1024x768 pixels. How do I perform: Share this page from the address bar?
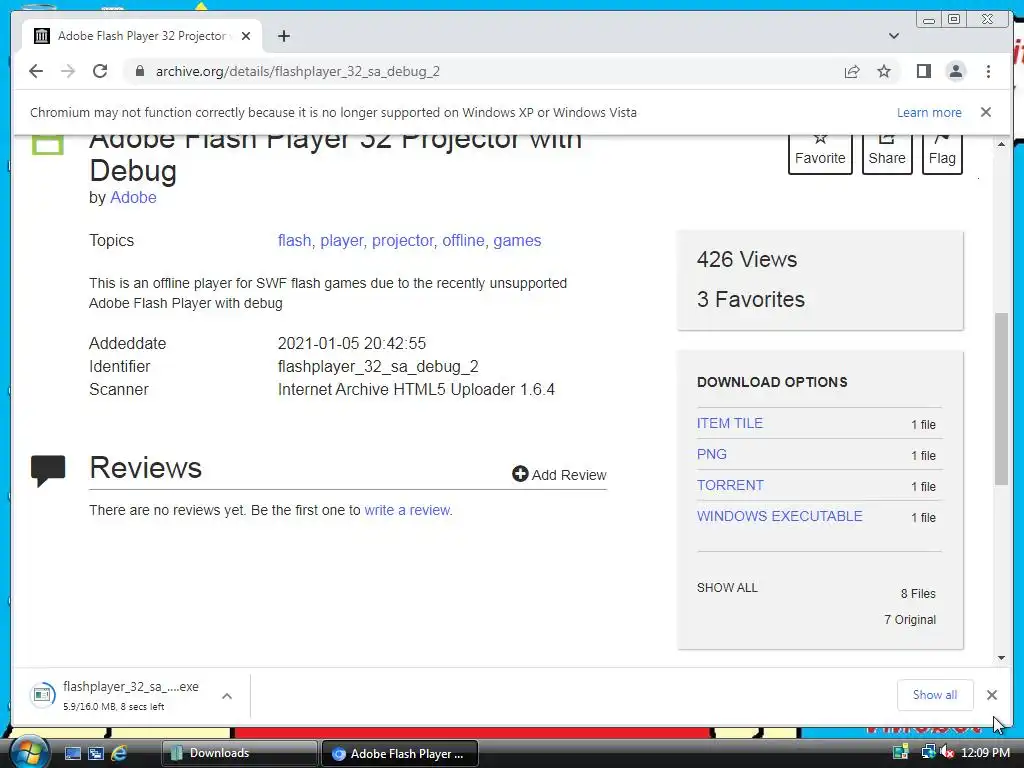pyautogui.click(x=852, y=72)
